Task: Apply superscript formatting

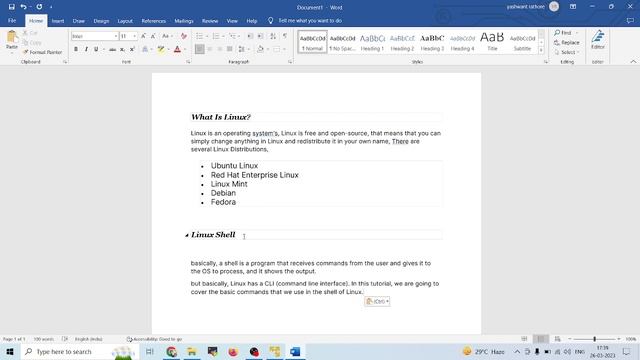Action: 132,49
